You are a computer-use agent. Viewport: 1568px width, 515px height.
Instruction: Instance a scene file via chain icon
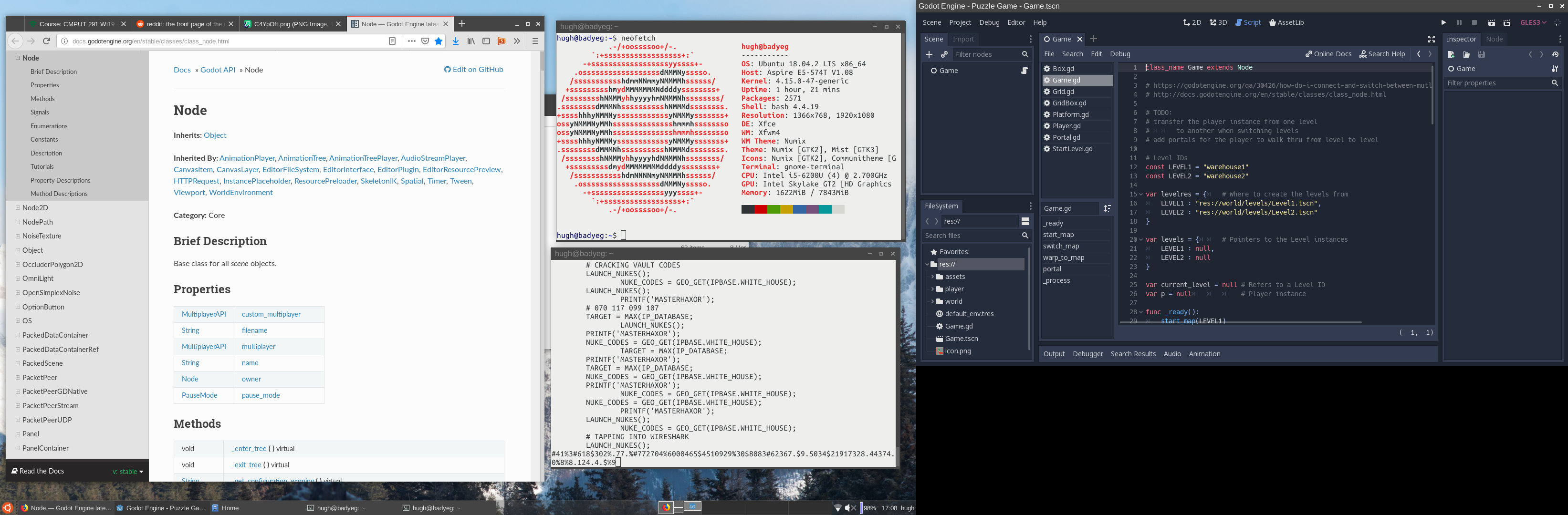coord(944,54)
